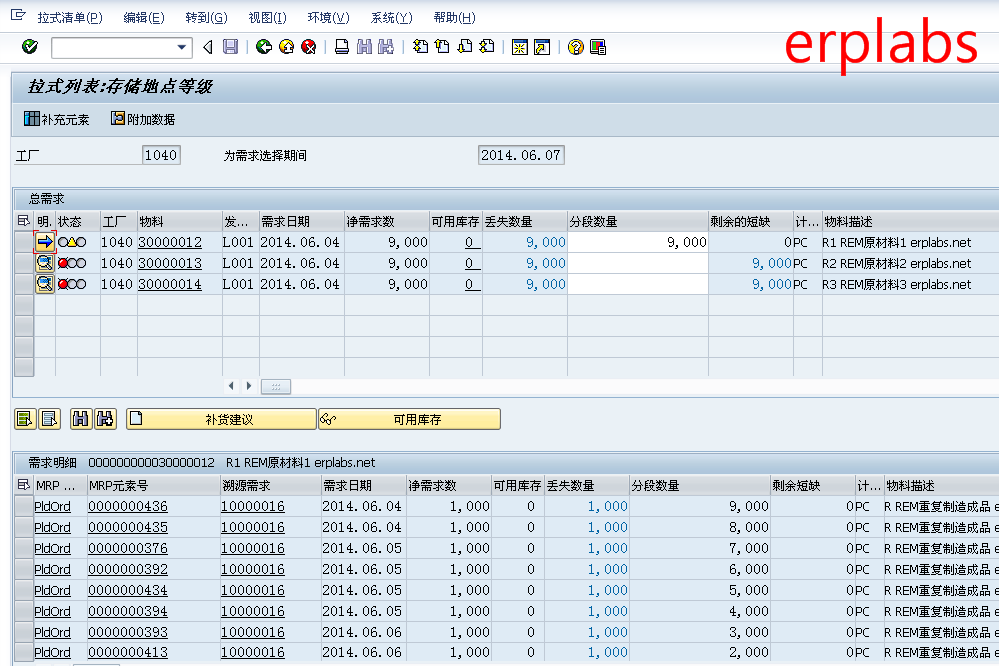Click the Print icon
The height and width of the screenshot is (666, 999).
click(x=340, y=47)
